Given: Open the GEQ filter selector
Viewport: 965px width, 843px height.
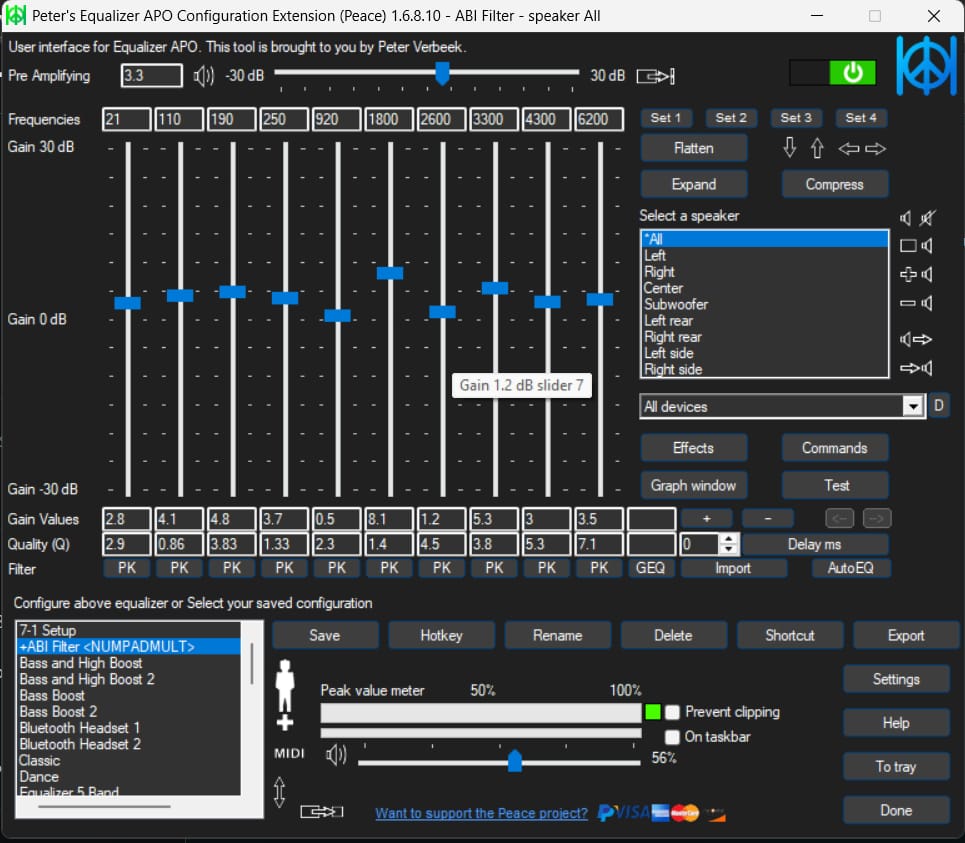Looking at the screenshot, I should pyautogui.click(x=651, y=567).
